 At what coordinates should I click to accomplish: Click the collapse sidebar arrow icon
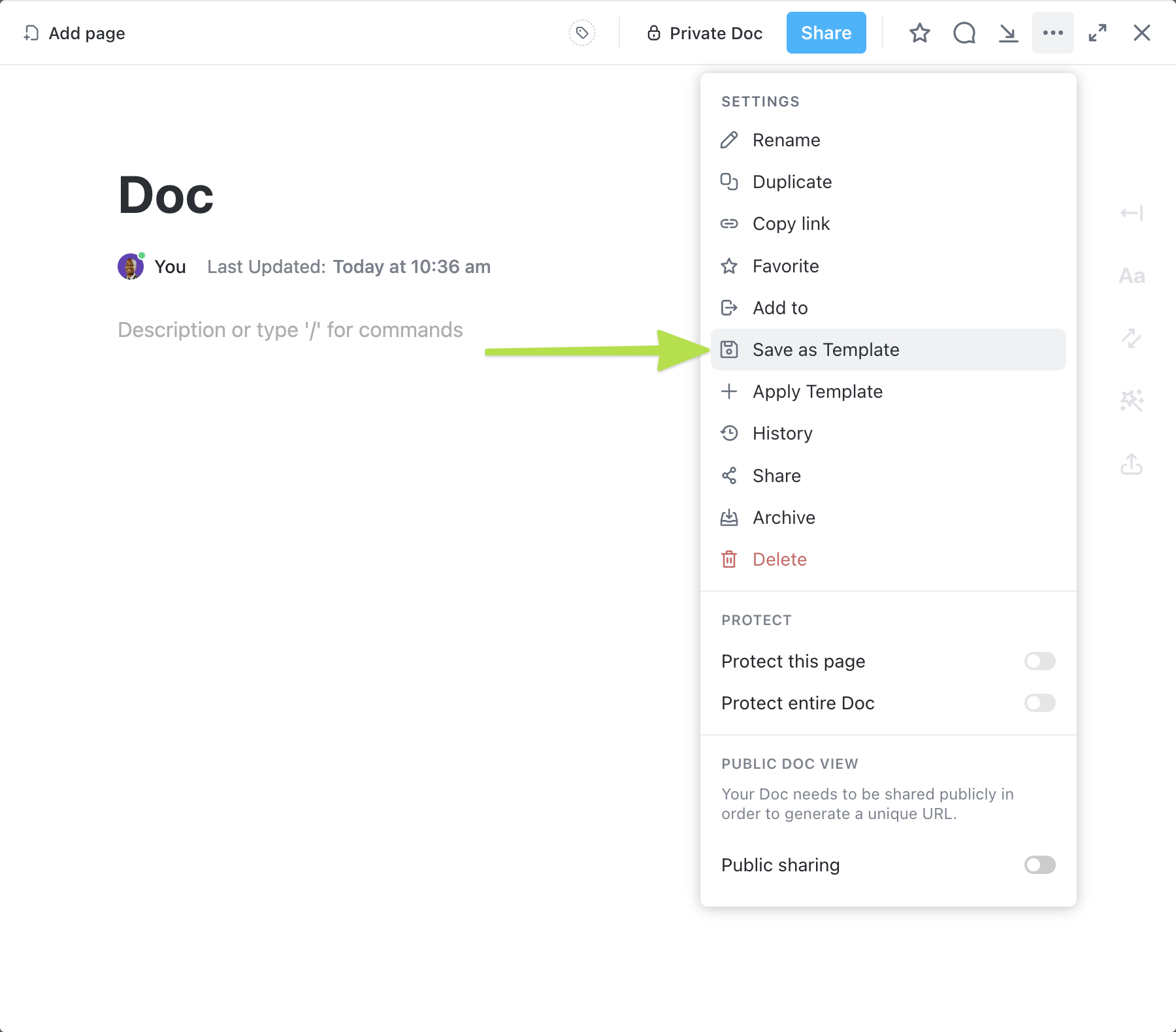click(1132, 213)
